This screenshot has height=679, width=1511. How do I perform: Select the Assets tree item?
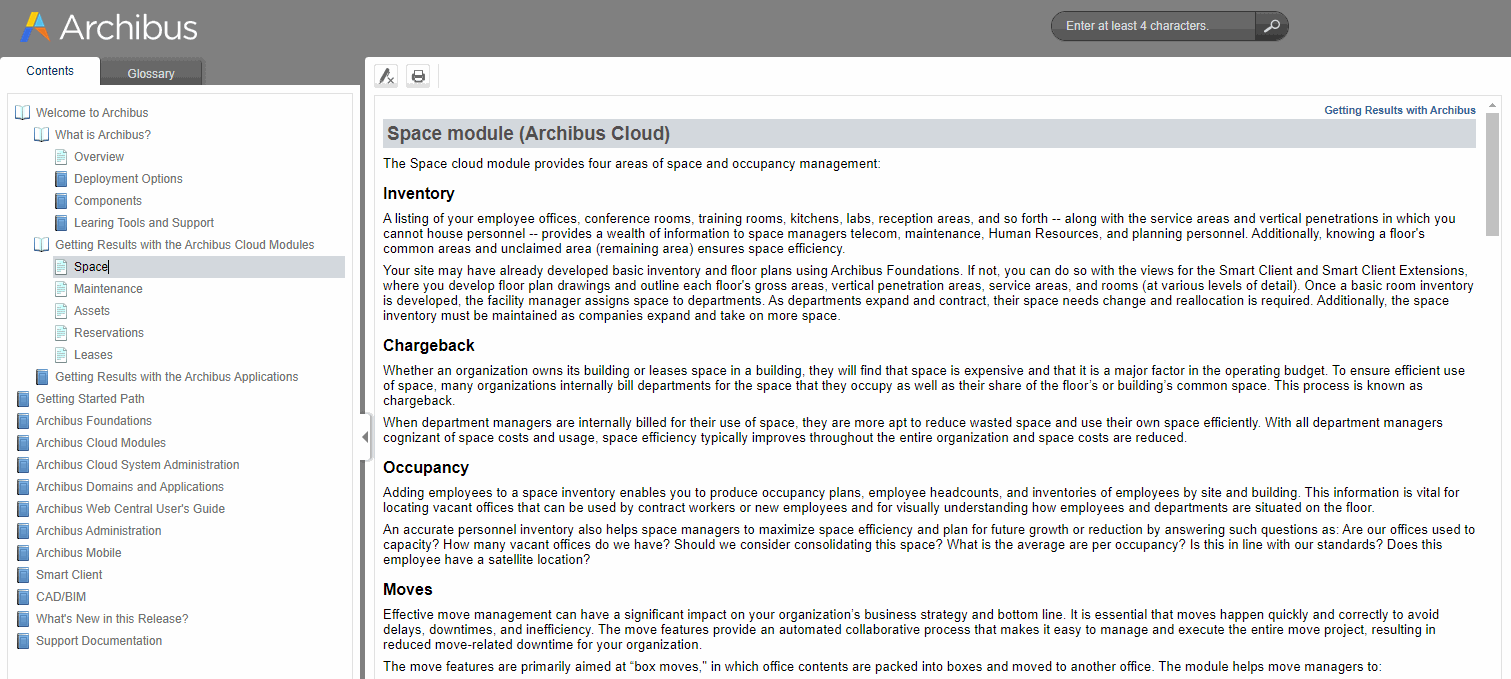[x=94, y=310]
